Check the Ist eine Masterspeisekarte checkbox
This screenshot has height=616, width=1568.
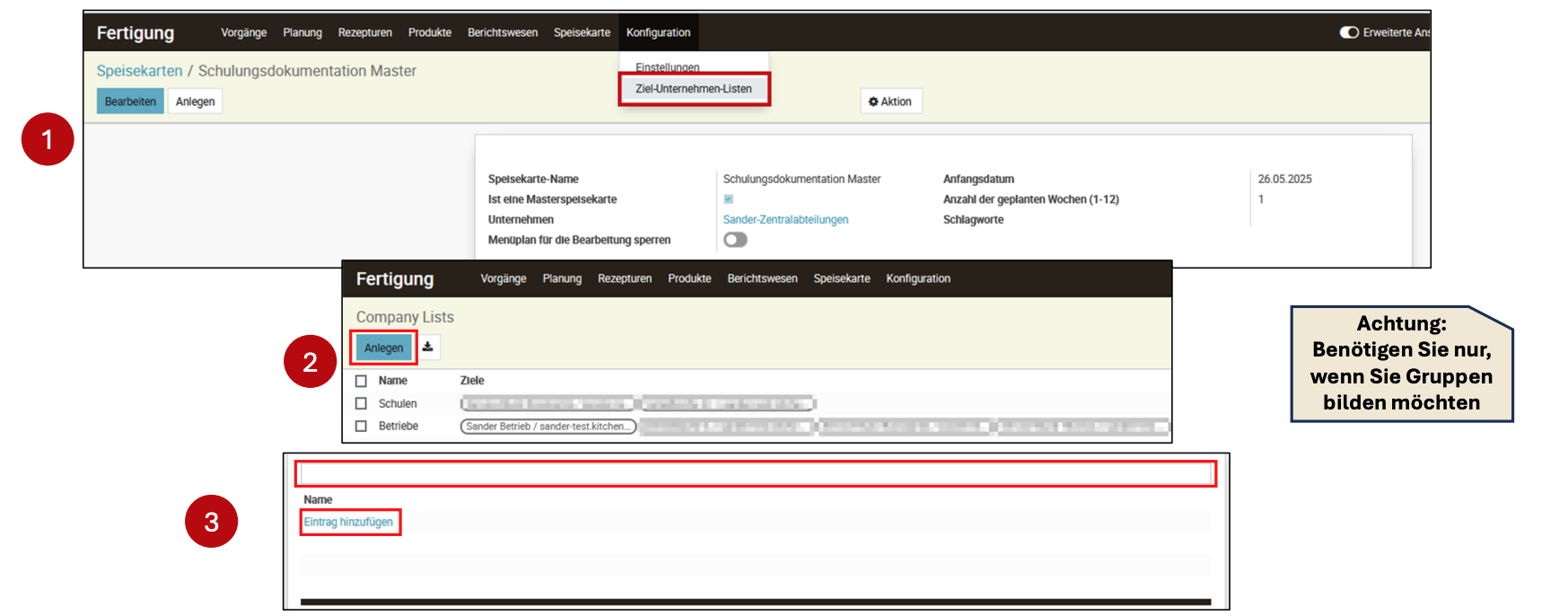729,199
